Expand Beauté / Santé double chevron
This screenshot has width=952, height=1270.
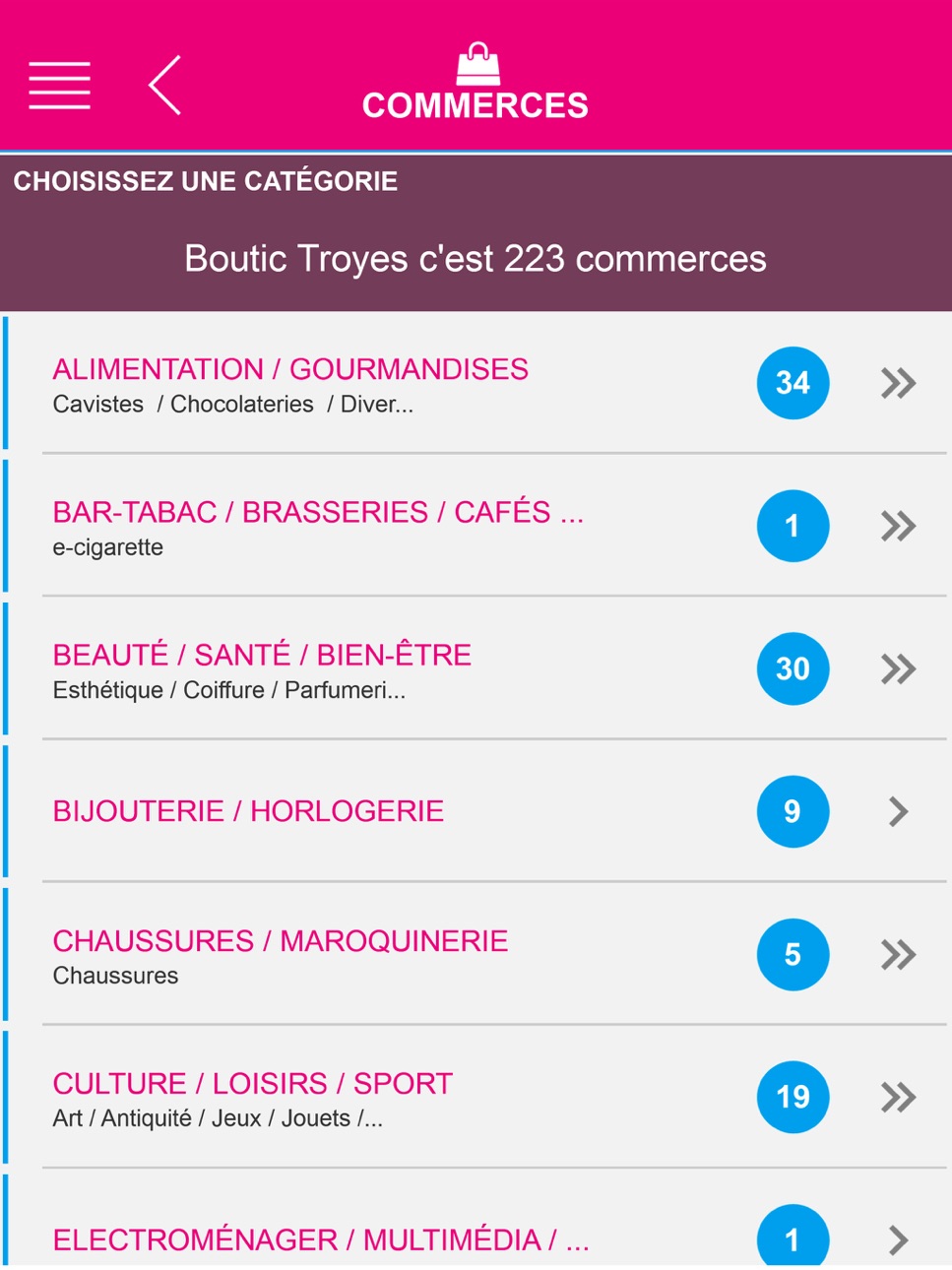898,668
